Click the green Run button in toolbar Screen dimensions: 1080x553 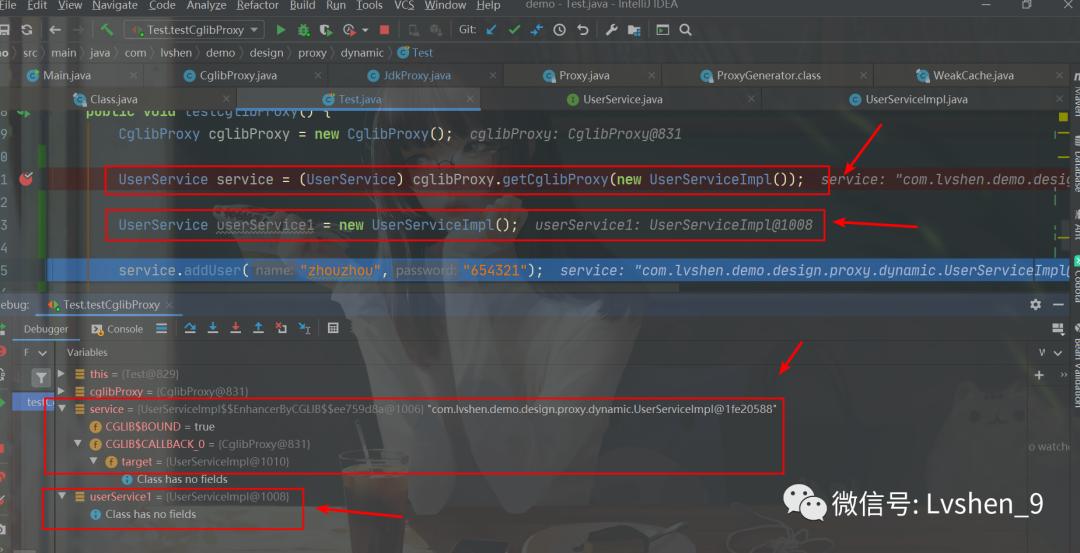pos(281,30)
